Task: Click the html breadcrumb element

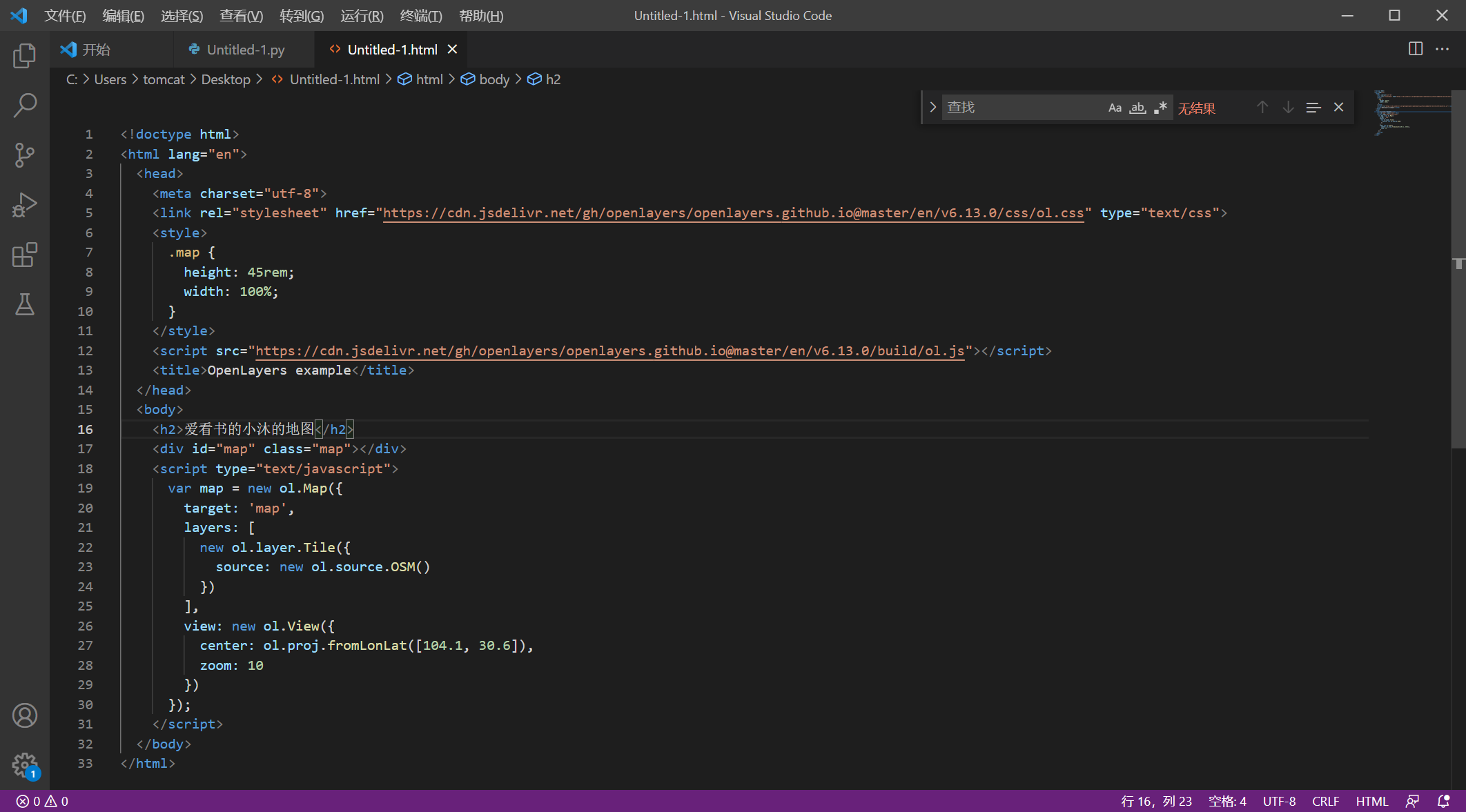Action: [420, 79]
